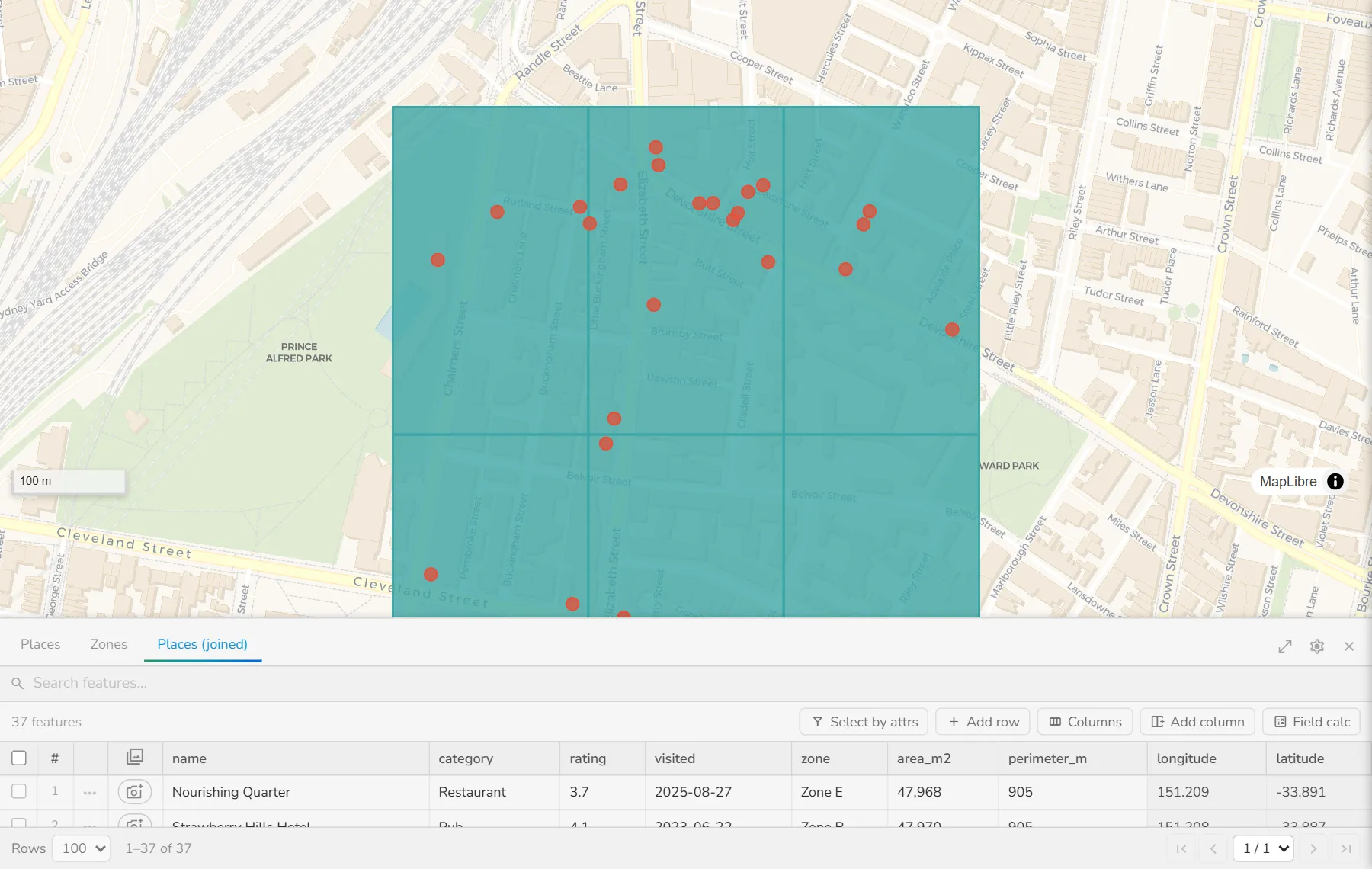Toggle the select-all rows checkbox
This screenshot has height=869, width=1372.
click(x=19, y=758)
